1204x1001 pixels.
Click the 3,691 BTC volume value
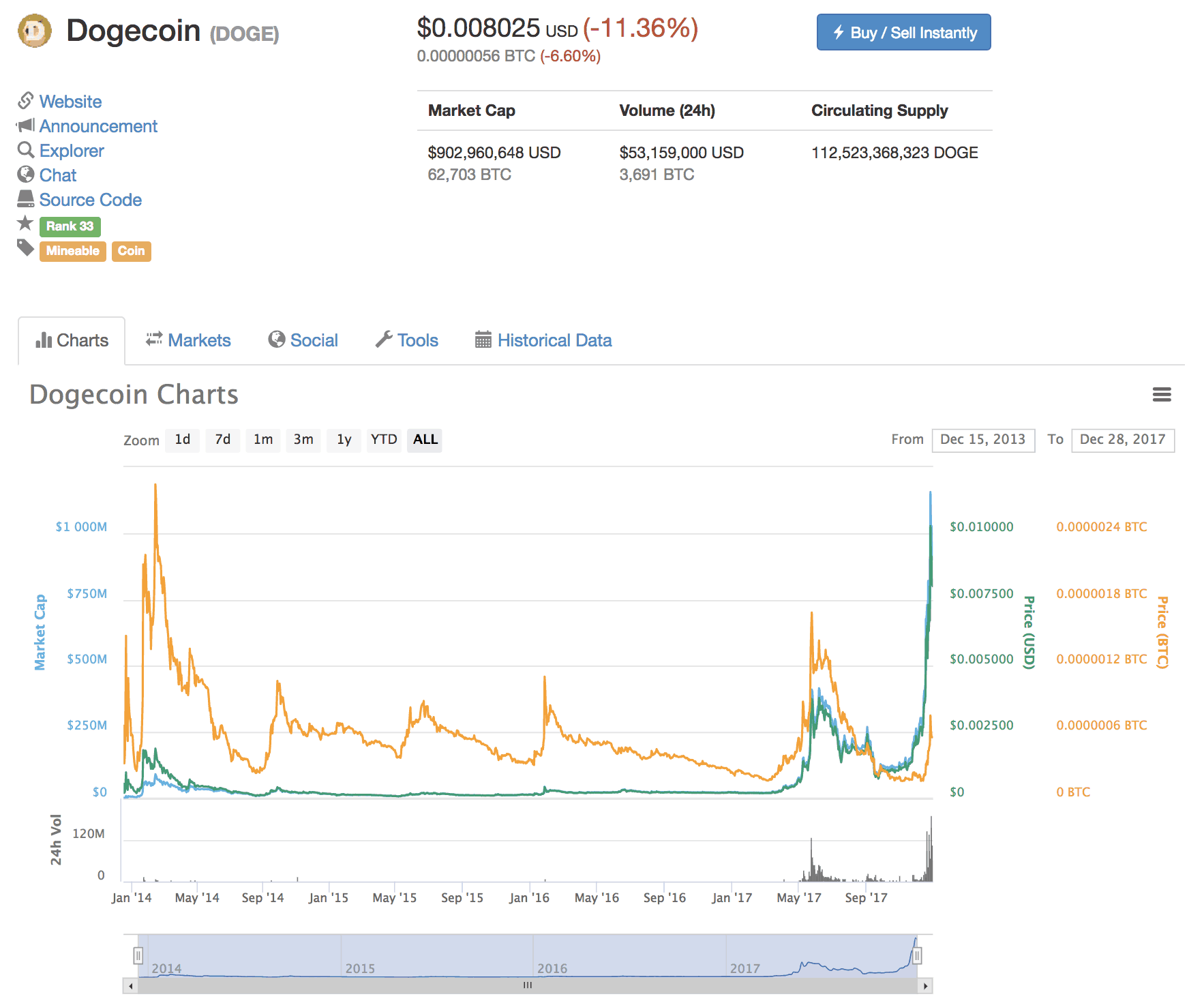click(x=657, y=175)
